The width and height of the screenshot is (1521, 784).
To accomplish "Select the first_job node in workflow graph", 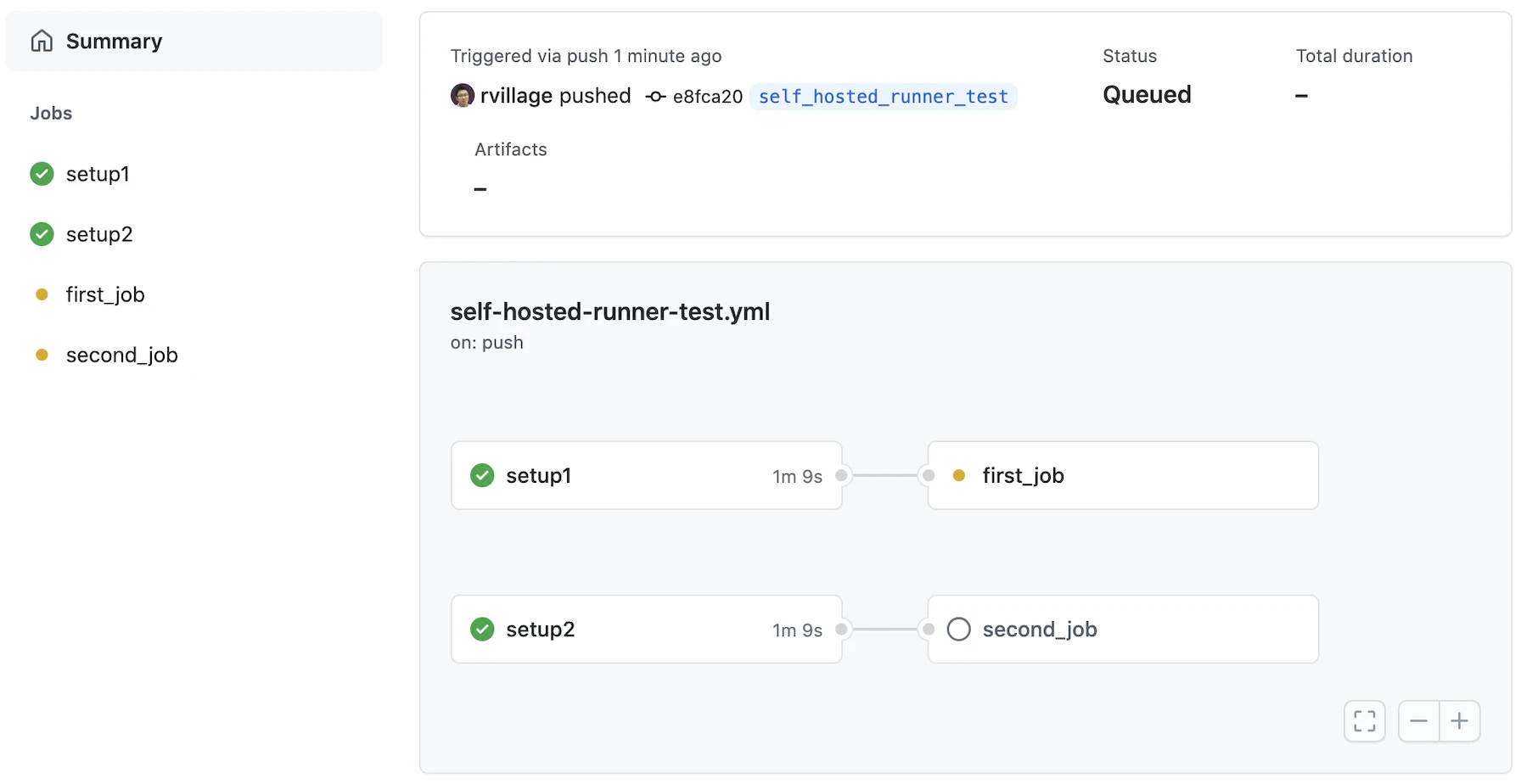I will click(x=1123, y=475).
